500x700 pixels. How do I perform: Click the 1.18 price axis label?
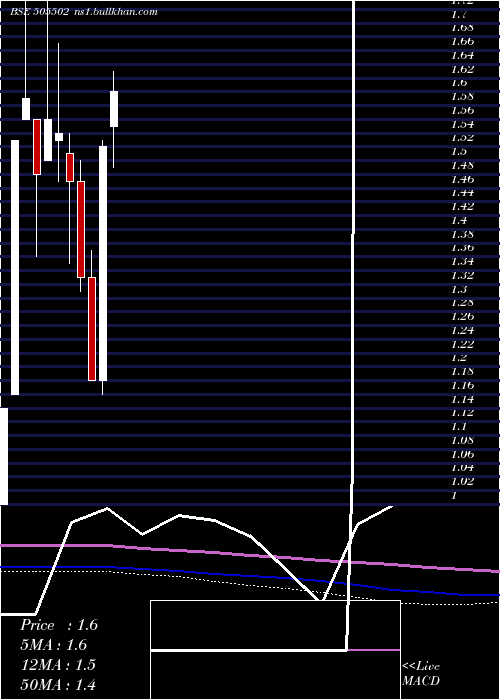tap(462, 371)
